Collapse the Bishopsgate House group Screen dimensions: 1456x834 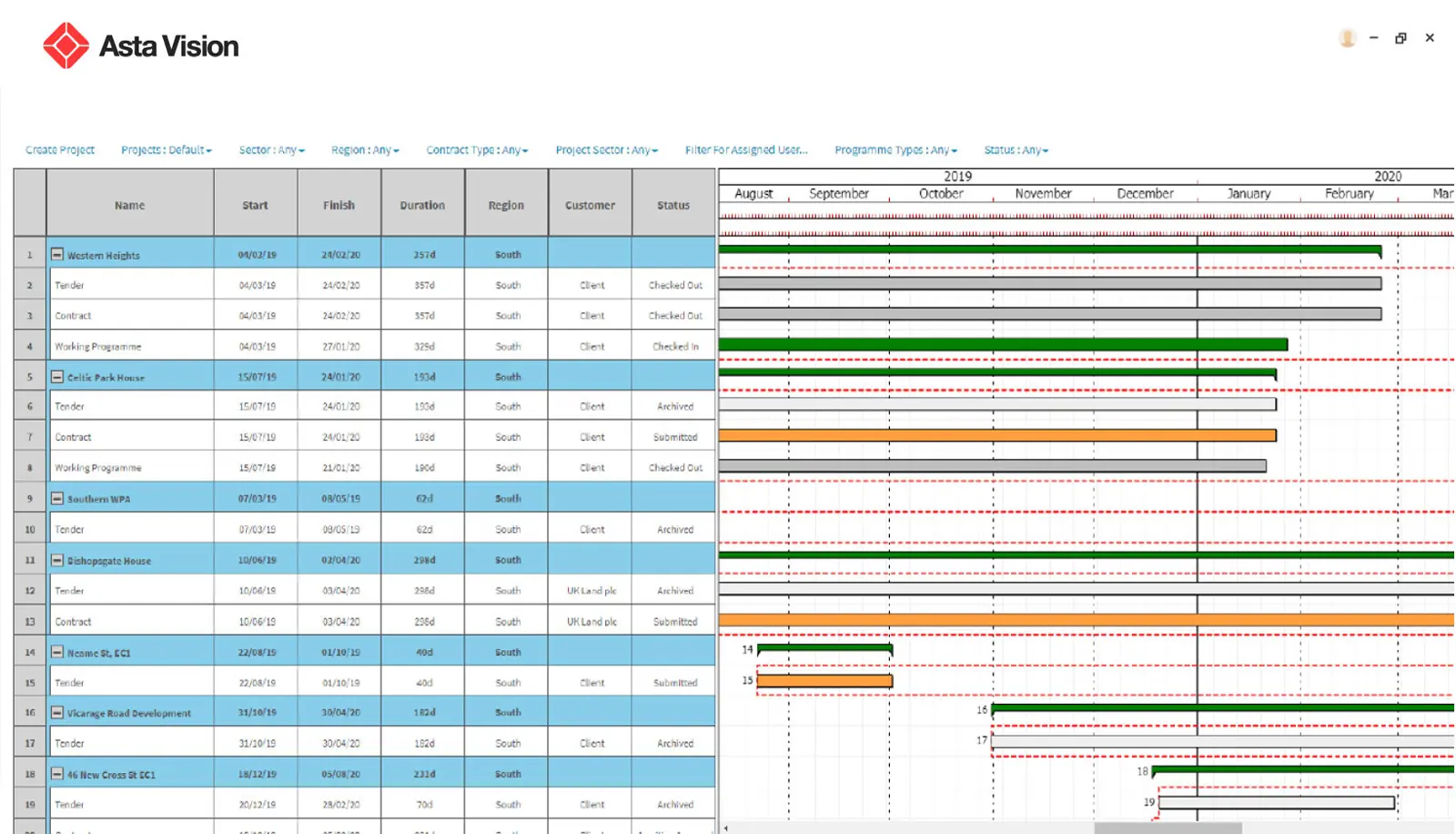(57, 561)
